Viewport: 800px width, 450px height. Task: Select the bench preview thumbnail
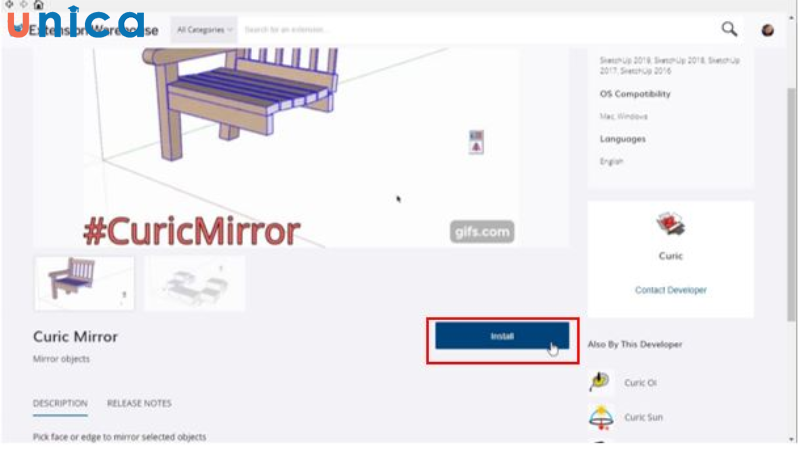coord(84,283)
